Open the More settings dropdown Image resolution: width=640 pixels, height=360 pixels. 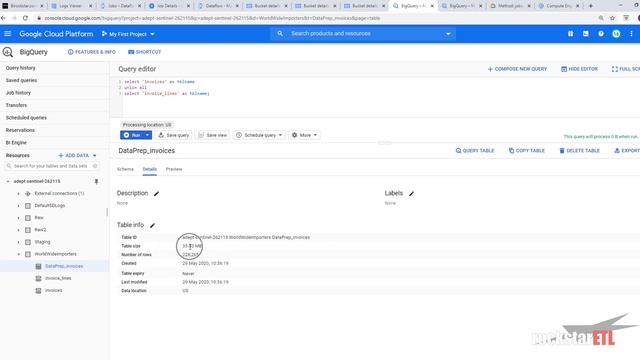(304, 135)
